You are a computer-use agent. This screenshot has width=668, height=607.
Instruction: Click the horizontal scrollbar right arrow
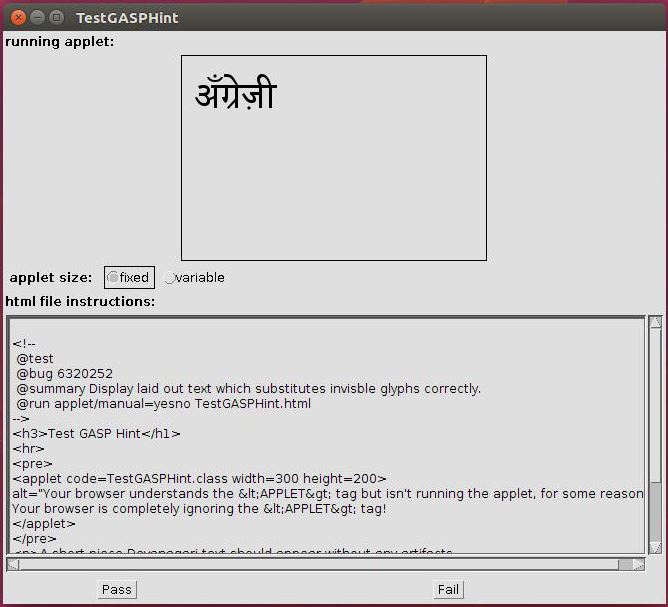[639, 564]
